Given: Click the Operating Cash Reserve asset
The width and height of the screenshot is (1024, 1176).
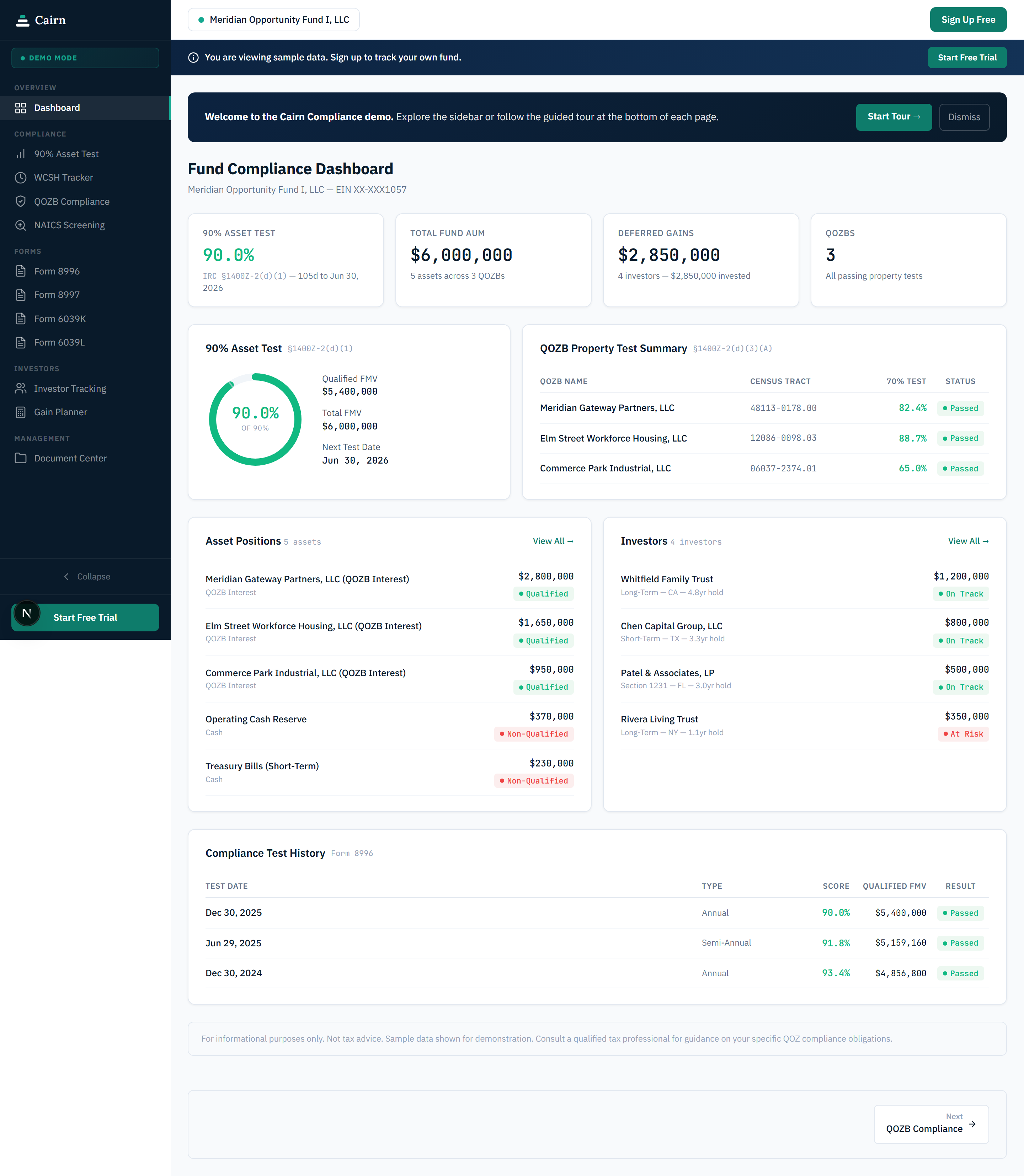Looking at the screenshot, I should tap(389, 725).
